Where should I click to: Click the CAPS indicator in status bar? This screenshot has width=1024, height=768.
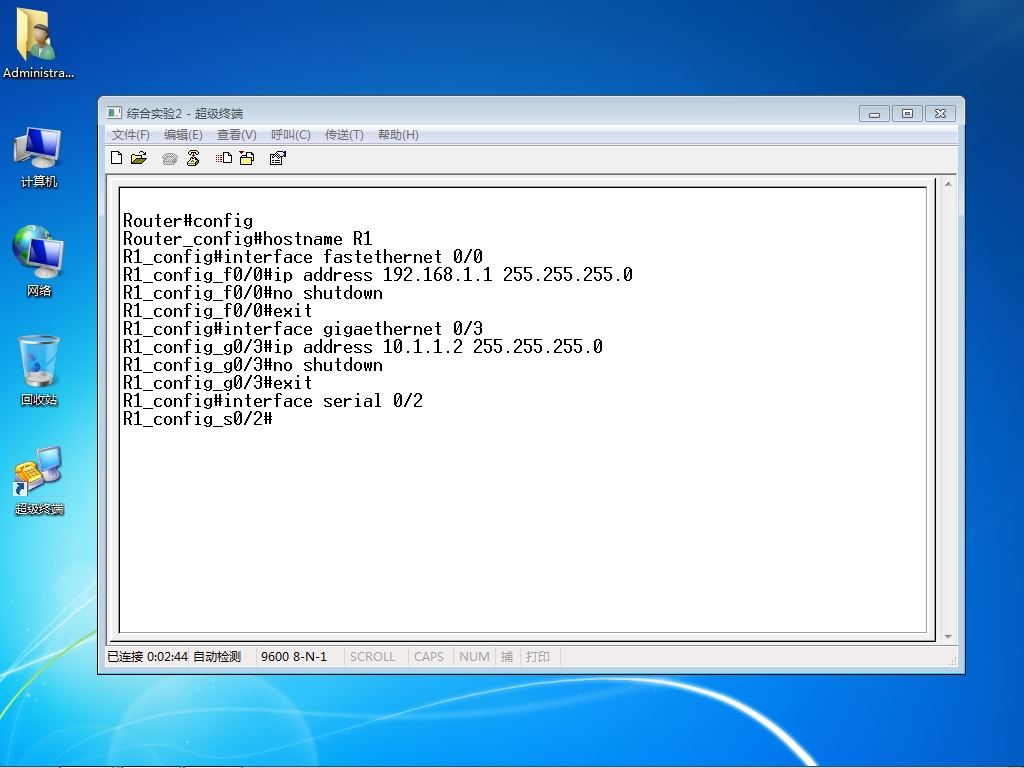428,656
